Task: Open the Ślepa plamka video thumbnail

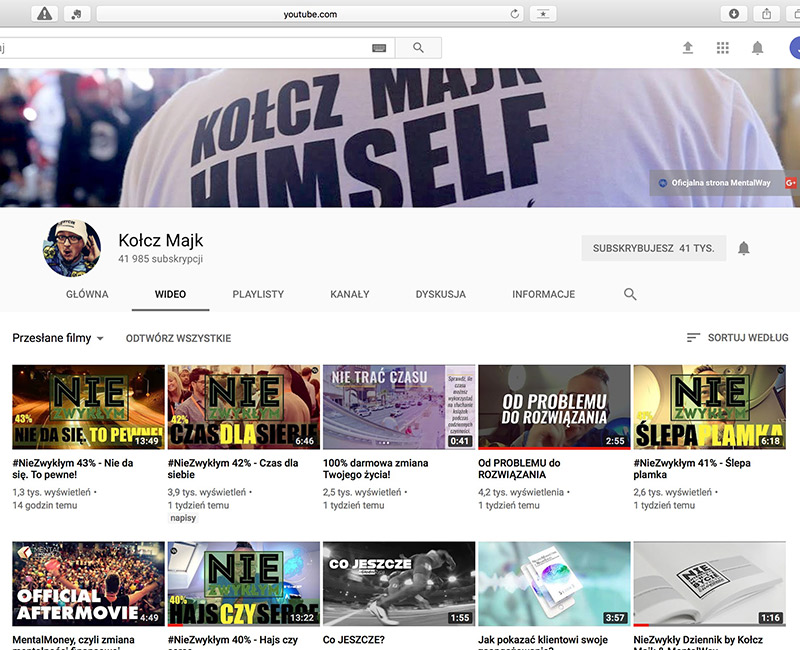Action: 710,407
